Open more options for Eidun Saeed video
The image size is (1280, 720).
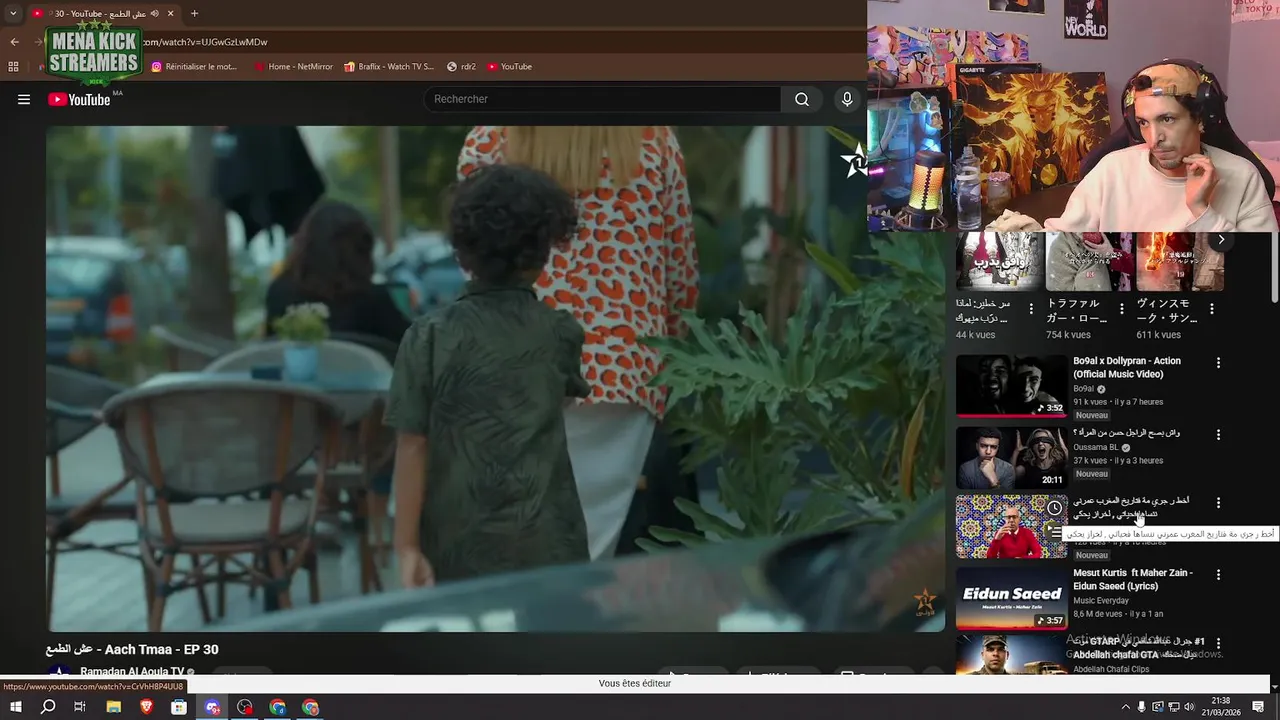(1218, 575)
